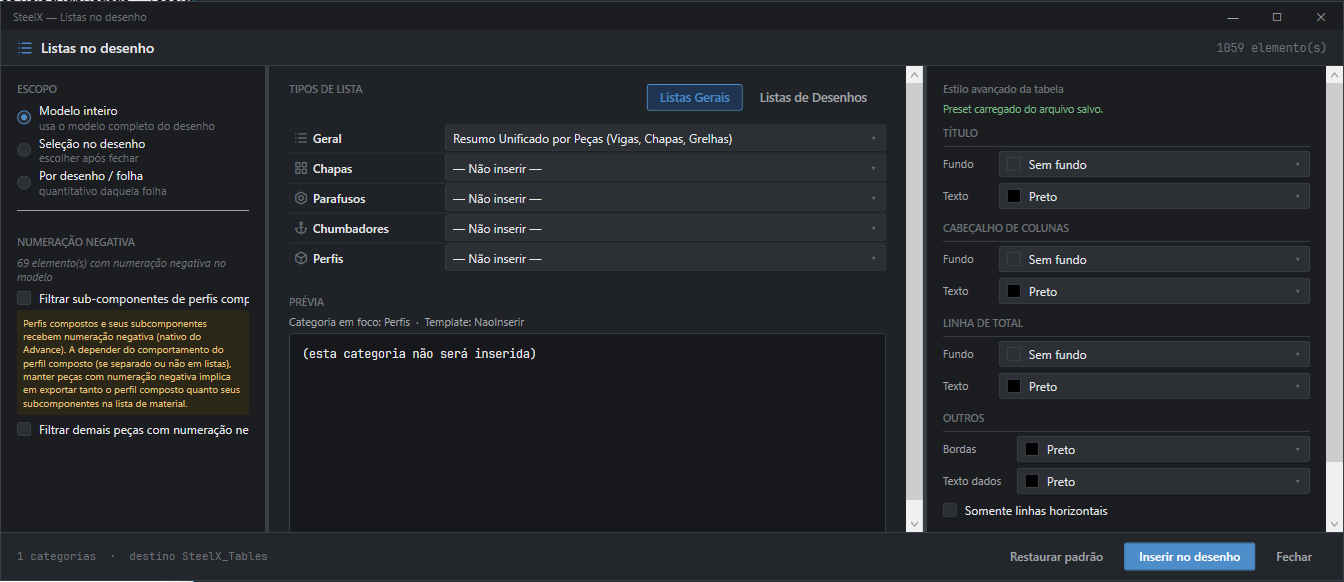Viewport: 1344px width, 582px height.
Task: Click the Parafusos hexagon bolt icon
Action: click(x=300, y=198)
